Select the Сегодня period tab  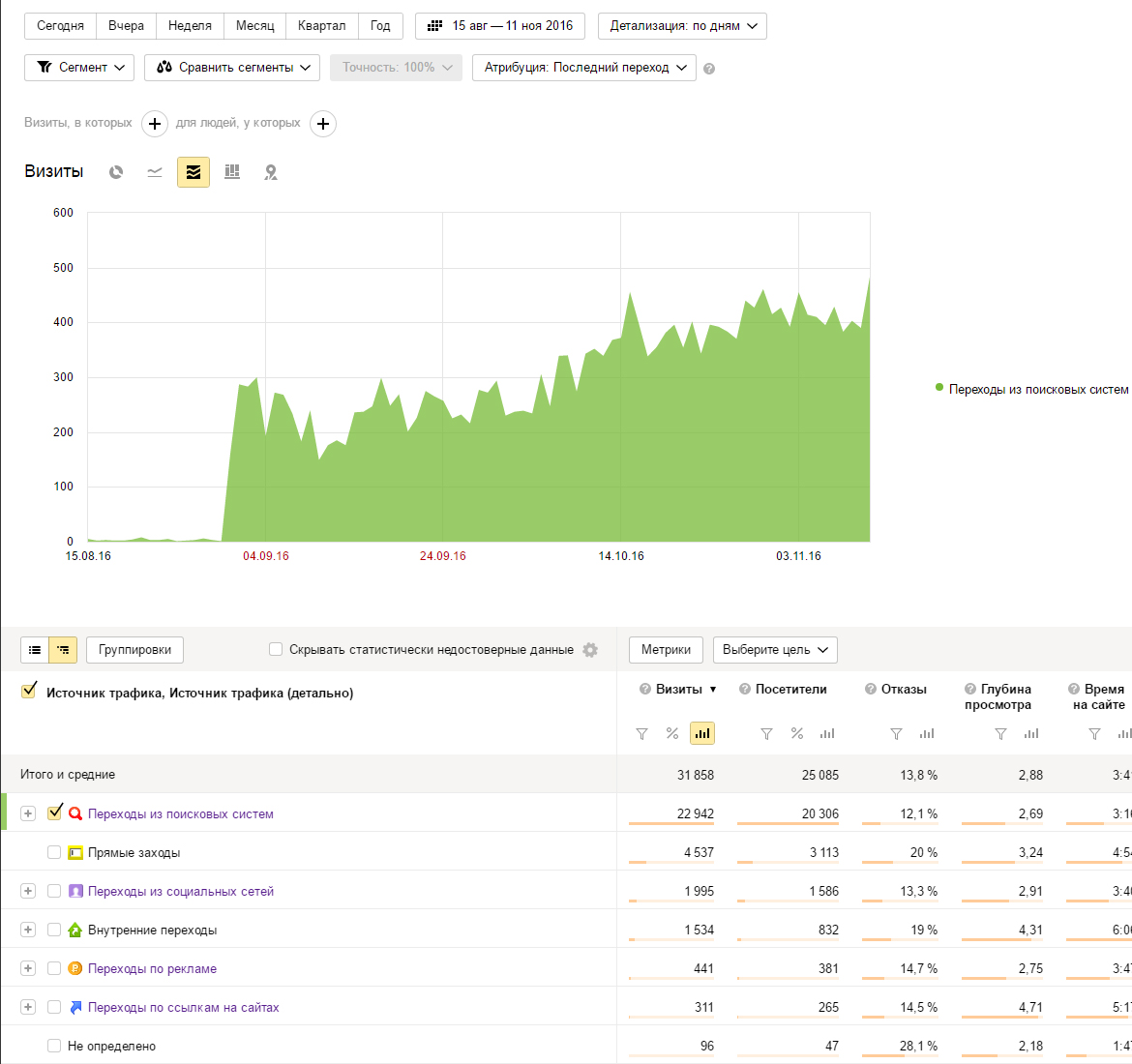61,26
